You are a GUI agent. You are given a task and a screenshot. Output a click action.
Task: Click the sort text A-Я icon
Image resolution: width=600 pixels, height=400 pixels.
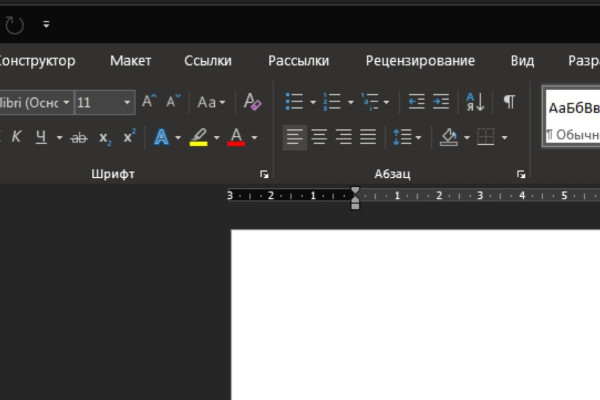click(476, 102)
